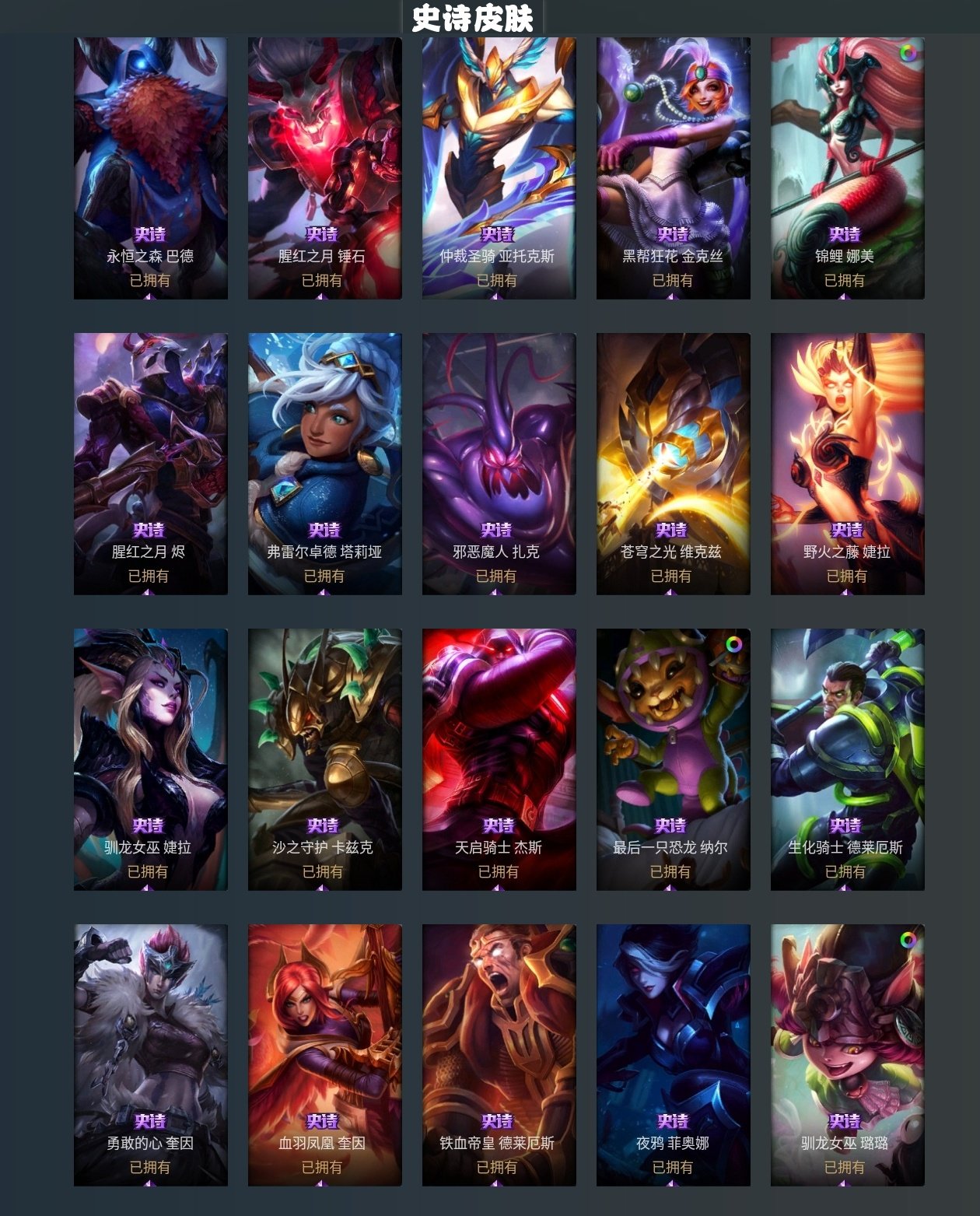Click chroma wheel icon on 驯龙女巫 璐璐 card

tap(908, 940)
